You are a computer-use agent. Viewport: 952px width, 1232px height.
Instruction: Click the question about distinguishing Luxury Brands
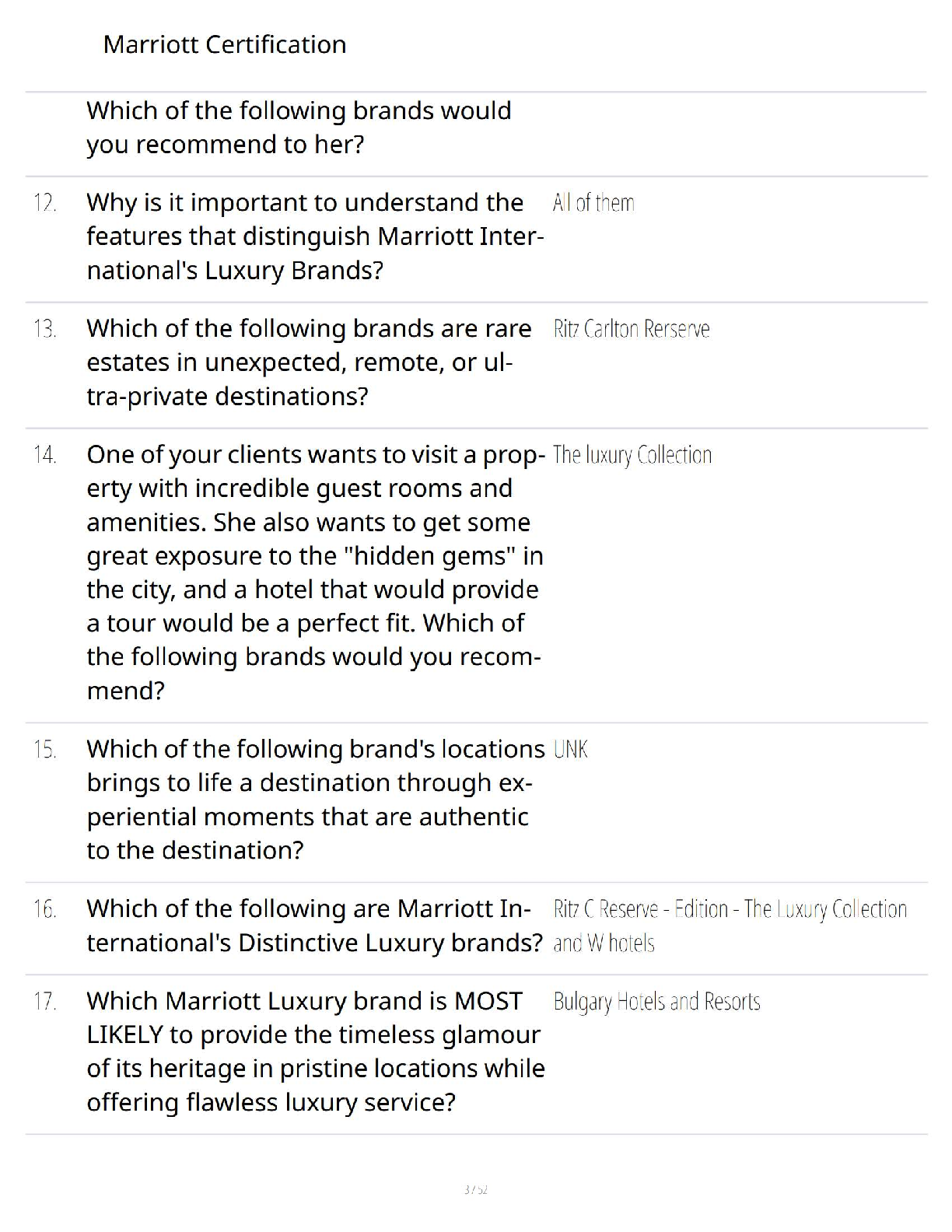tap(314, 236)
